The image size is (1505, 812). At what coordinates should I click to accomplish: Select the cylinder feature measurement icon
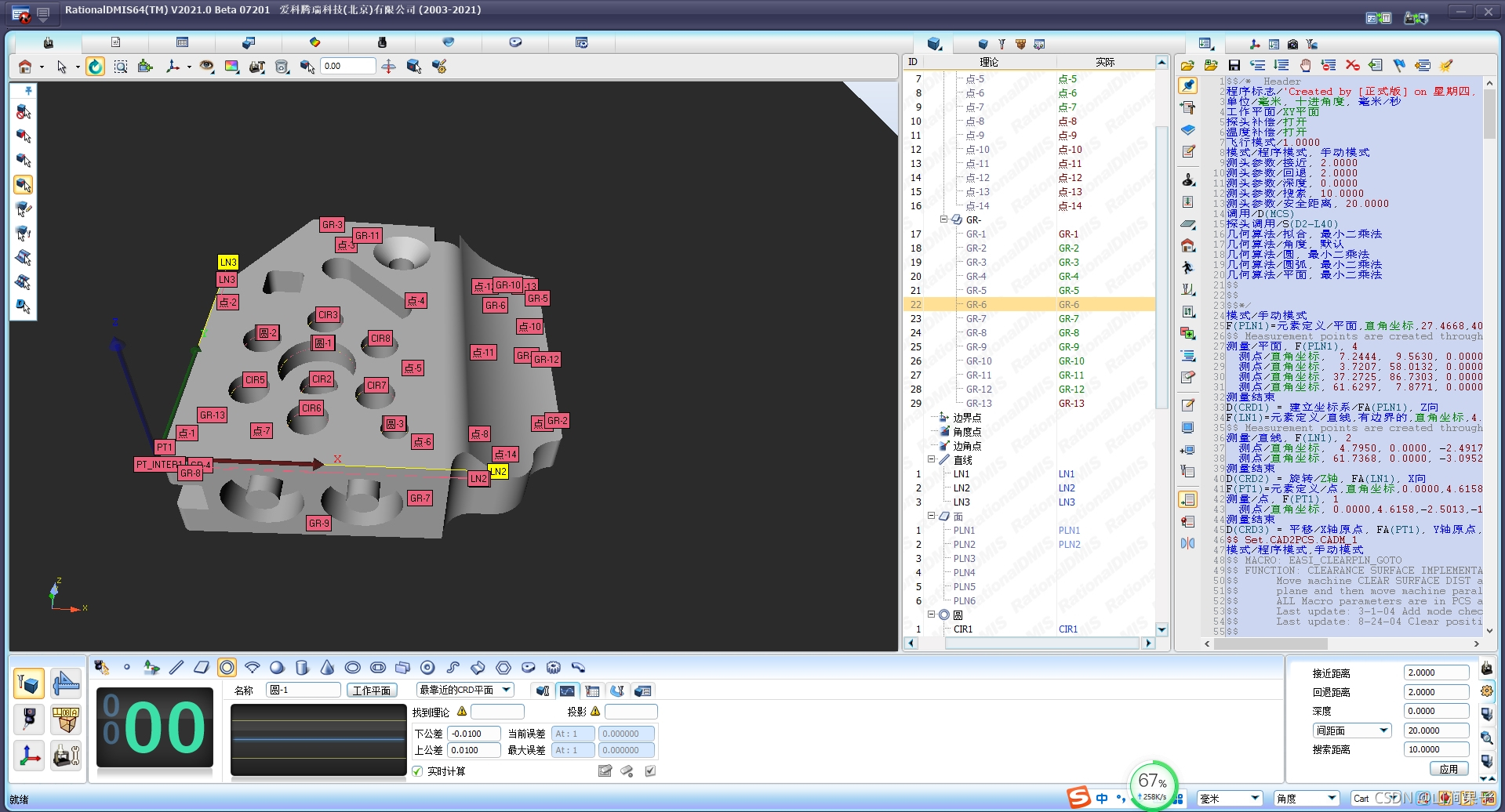pyautogui.click(x=302, y=668)
